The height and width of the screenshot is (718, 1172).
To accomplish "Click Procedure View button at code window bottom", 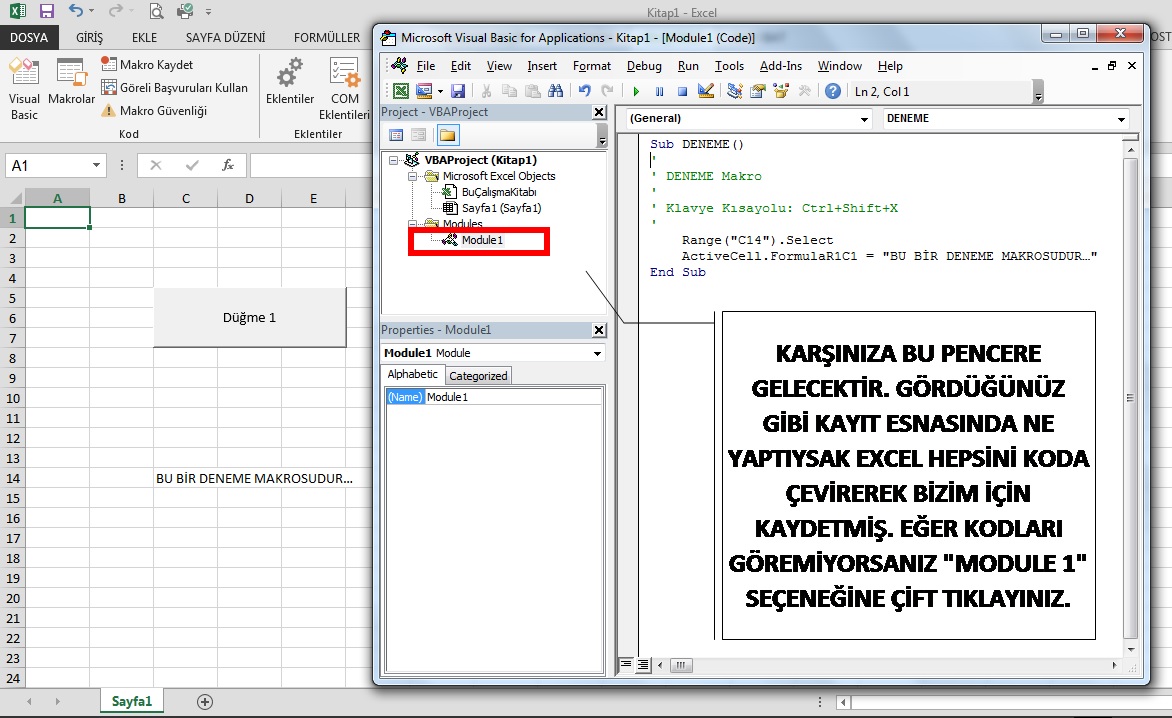I will [x=626, y=664].
